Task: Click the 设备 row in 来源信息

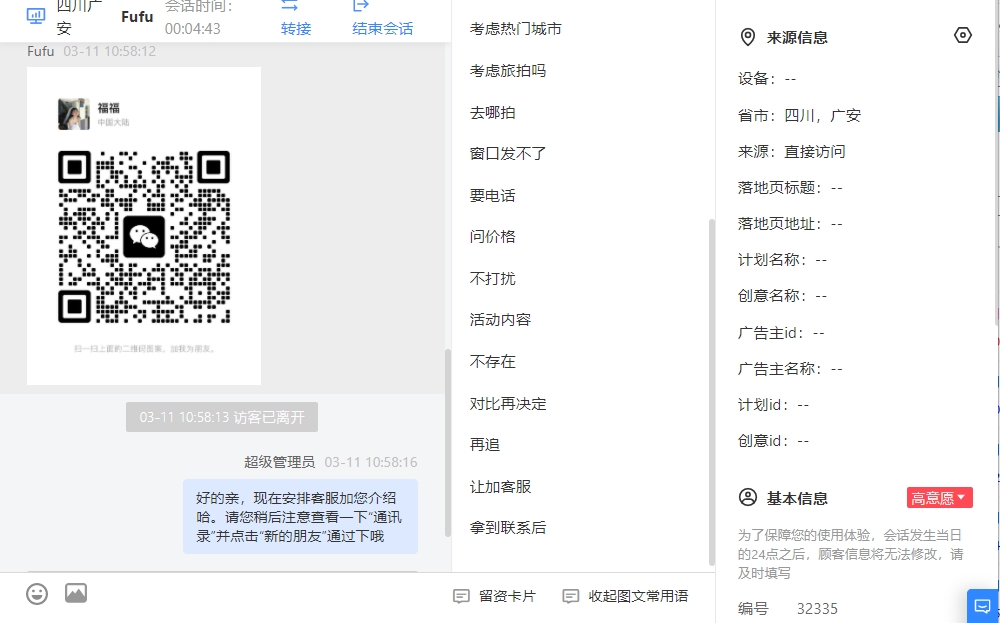Action: point(767,79)
